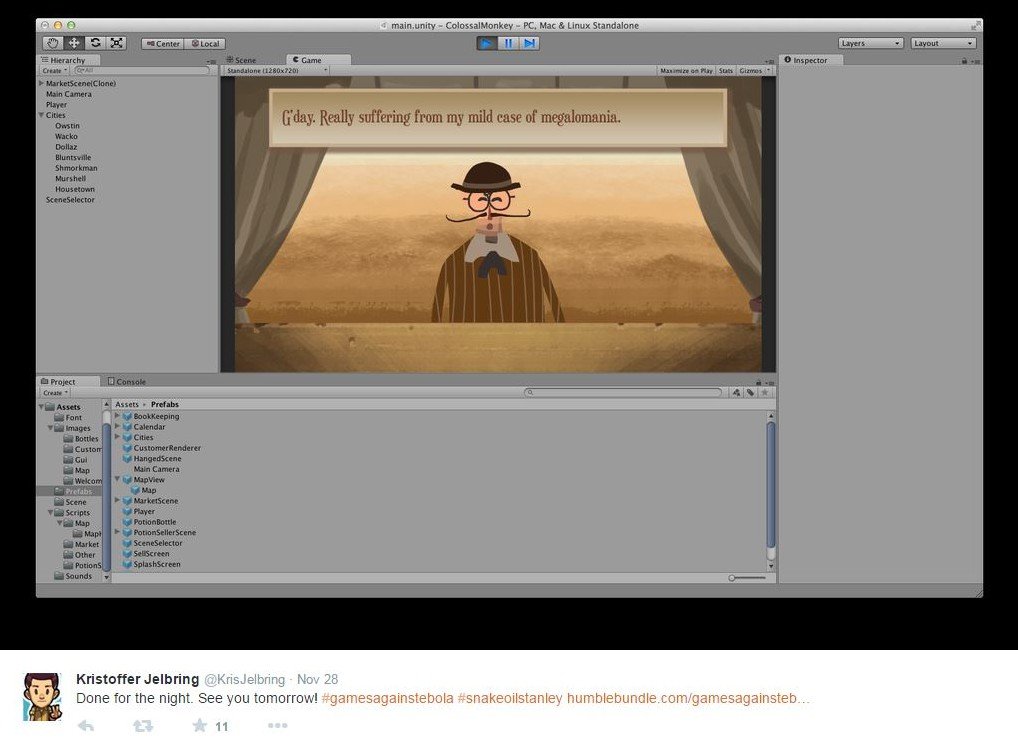Toggle Local/Global handle orientation
Viewport: 1018px width, 740px height.
205,44
